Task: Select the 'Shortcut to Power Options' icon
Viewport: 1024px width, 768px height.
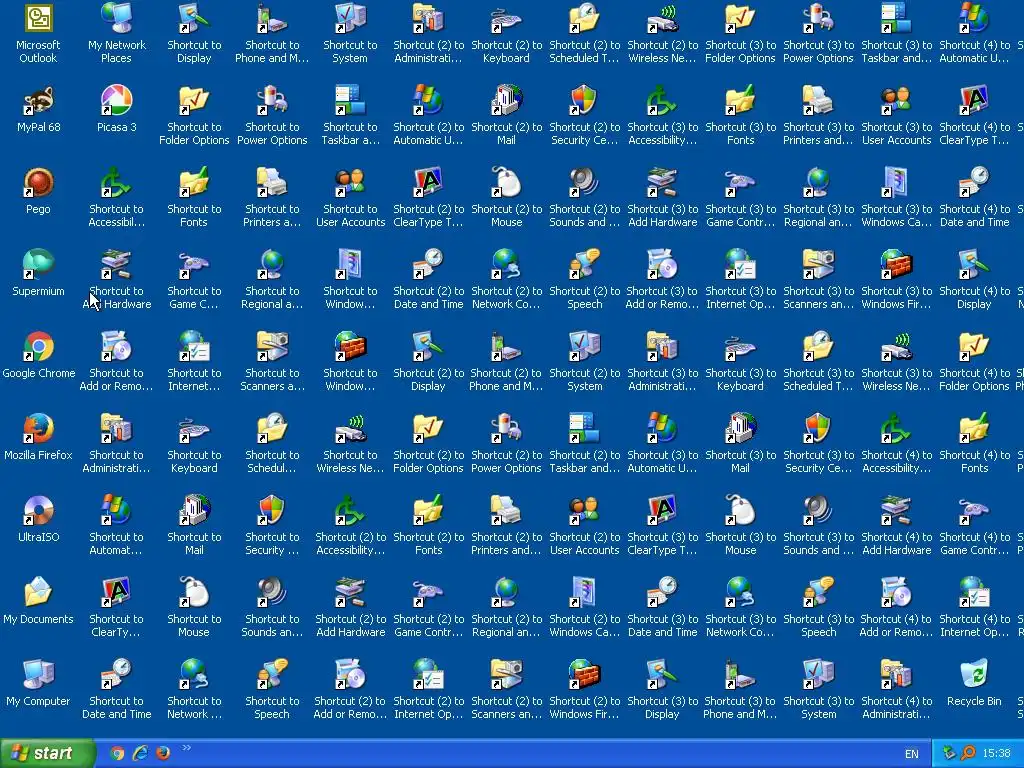Action: 272,115
